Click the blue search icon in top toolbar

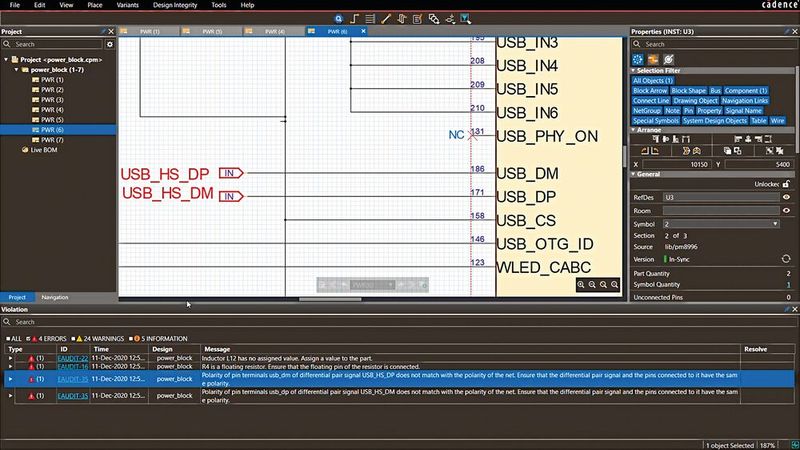click(338, 19)
